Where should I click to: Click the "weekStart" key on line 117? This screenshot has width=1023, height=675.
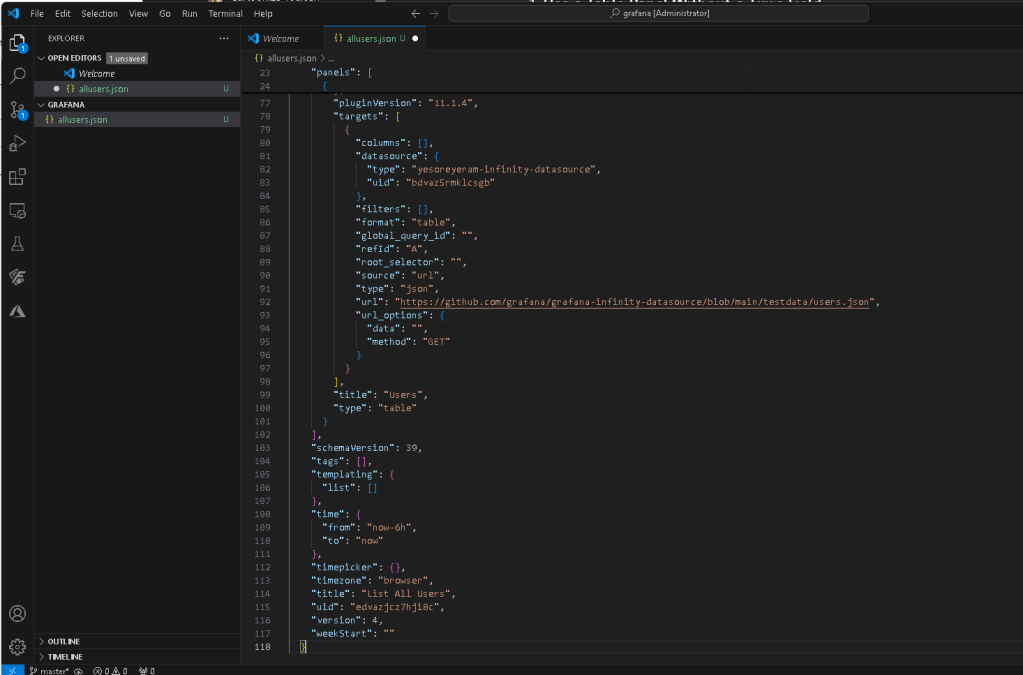[x=341, y=633]
